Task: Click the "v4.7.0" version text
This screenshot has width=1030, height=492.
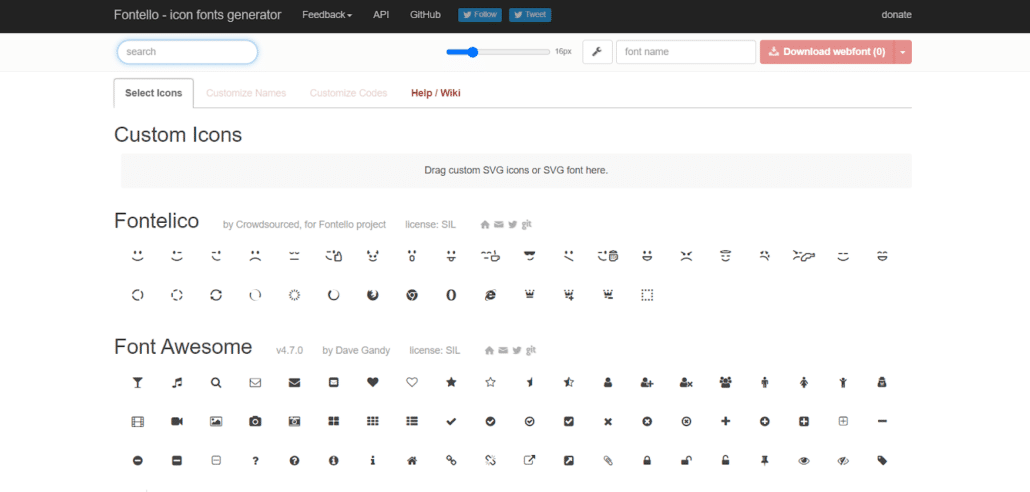Action: 290,351
